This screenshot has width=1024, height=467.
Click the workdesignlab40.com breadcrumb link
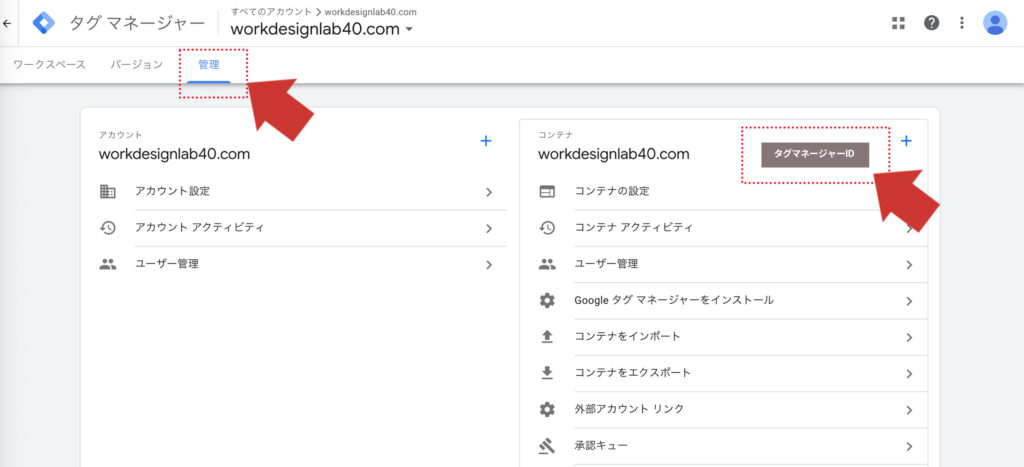click(370, 12)
